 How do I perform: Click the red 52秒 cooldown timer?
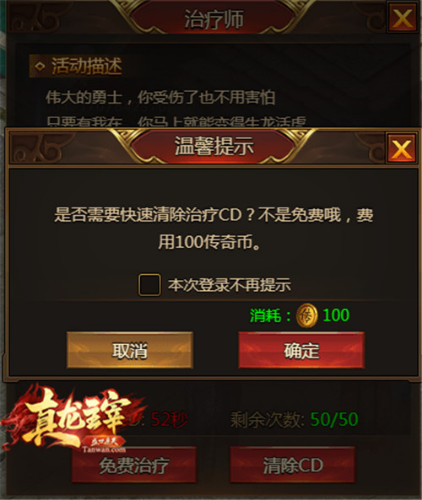pyautogui.click(x=169, y=419)
